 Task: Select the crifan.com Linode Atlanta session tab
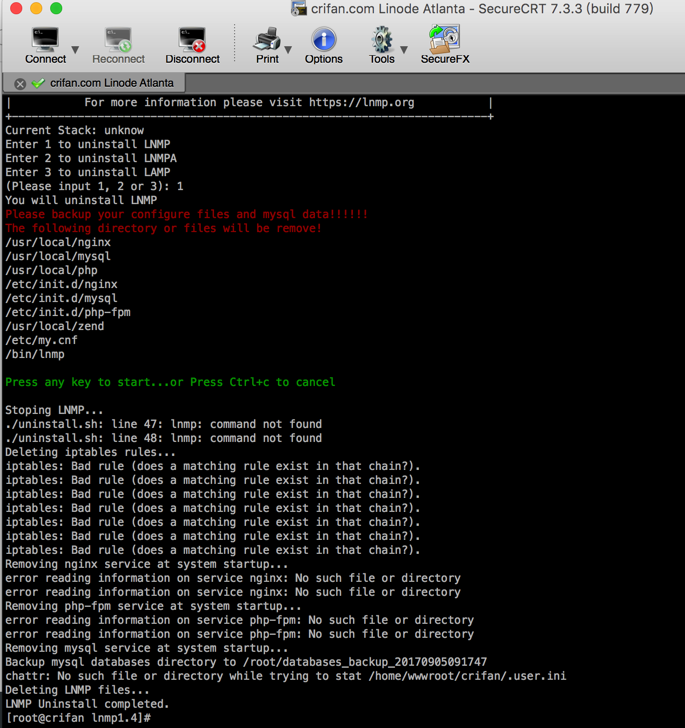pyautogui.click(x=94, y=83)
